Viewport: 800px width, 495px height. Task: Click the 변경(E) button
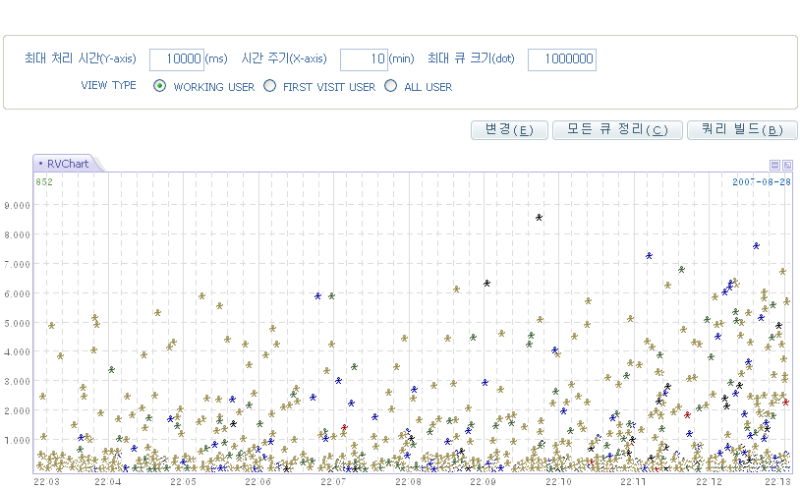coord(509,130)
